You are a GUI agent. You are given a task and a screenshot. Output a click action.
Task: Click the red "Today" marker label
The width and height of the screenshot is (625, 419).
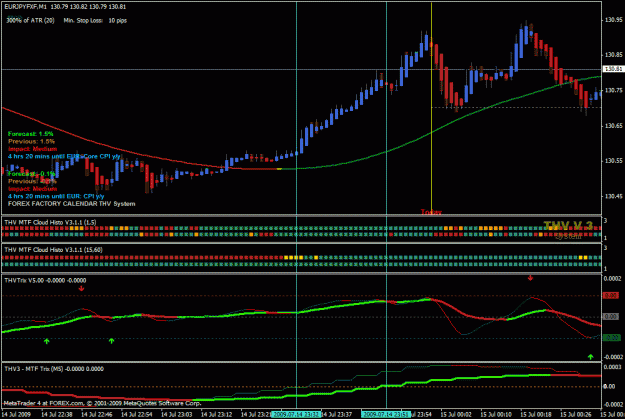431,212
